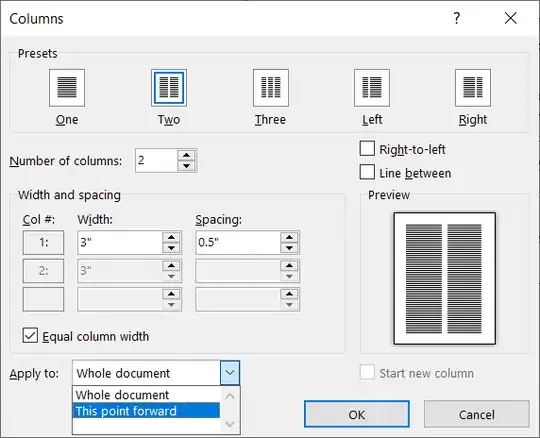This screenshot has height=438, width=540.
Task: Choose This point forward option
Action: pos(146,410)
